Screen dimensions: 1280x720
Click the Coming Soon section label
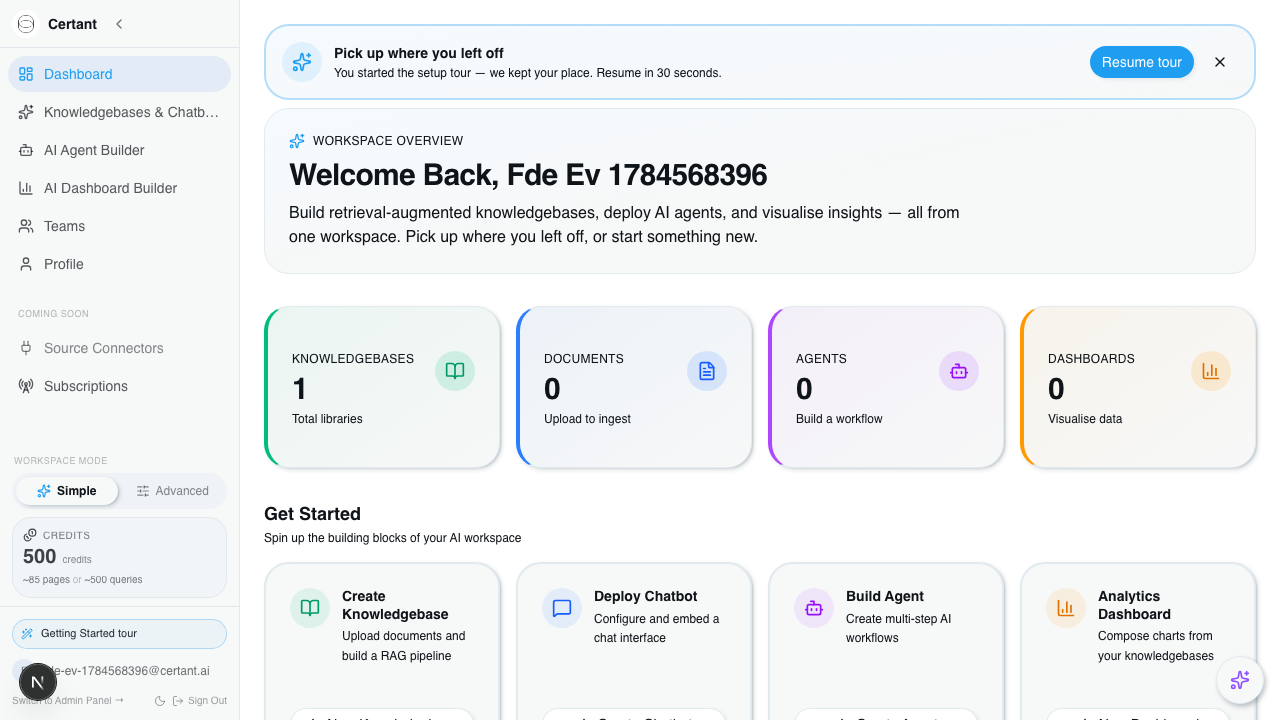[54, 314]
